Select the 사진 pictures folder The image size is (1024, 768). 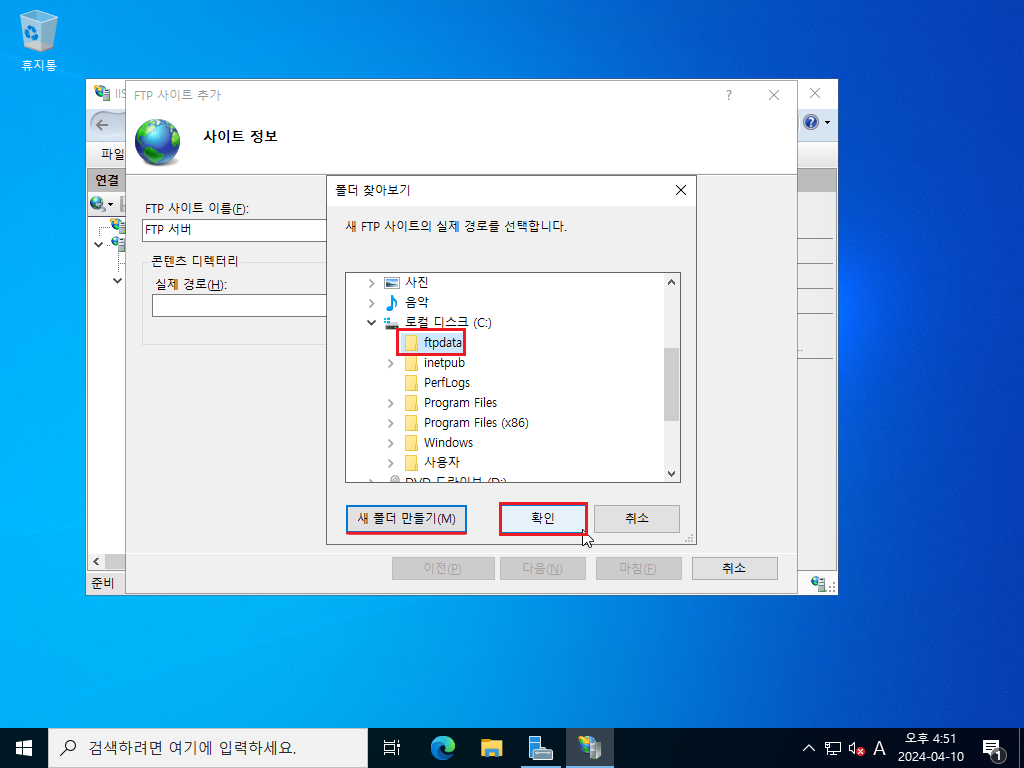pos(407,282)
